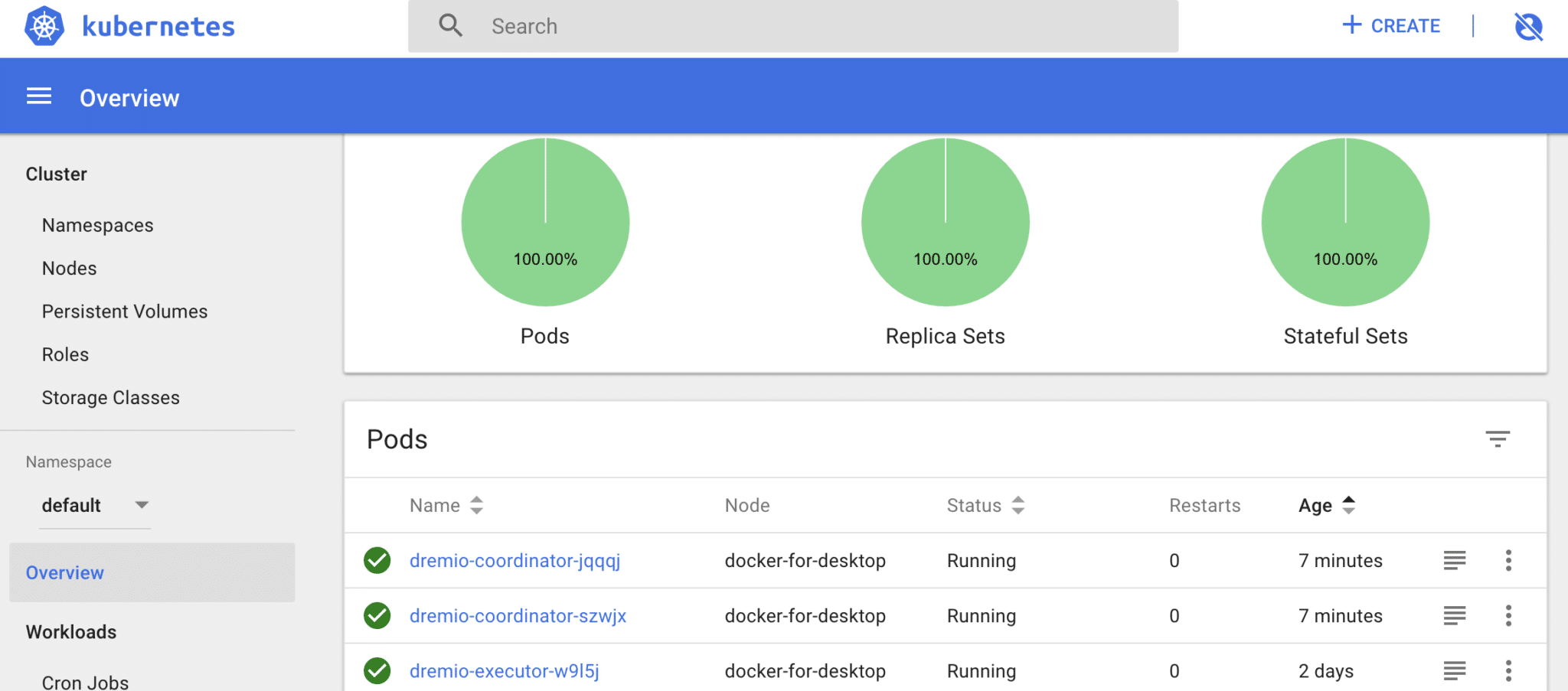Click the CREATE button
Image resolution: width=1568 pixels, height=691 pixels.
click(x=1391, y=25)
